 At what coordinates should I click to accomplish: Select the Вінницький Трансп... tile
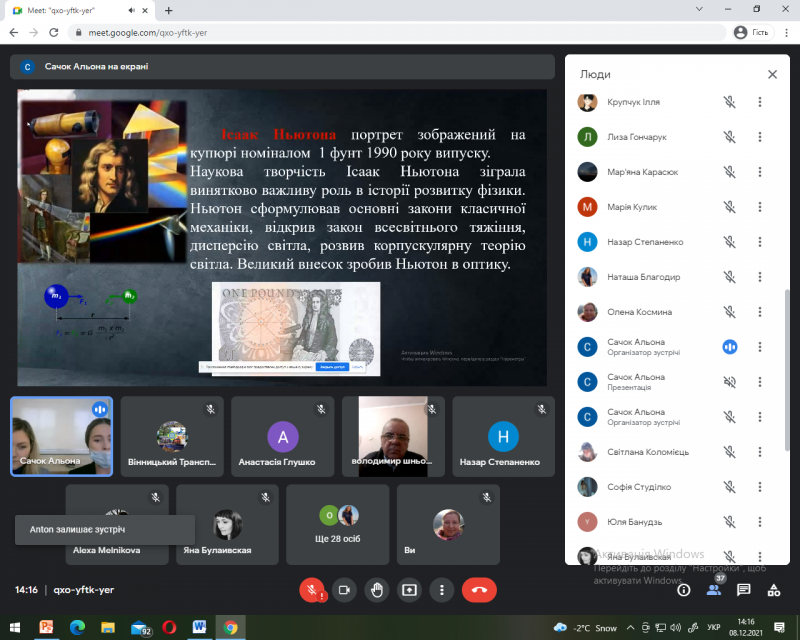tap(172, 436)
